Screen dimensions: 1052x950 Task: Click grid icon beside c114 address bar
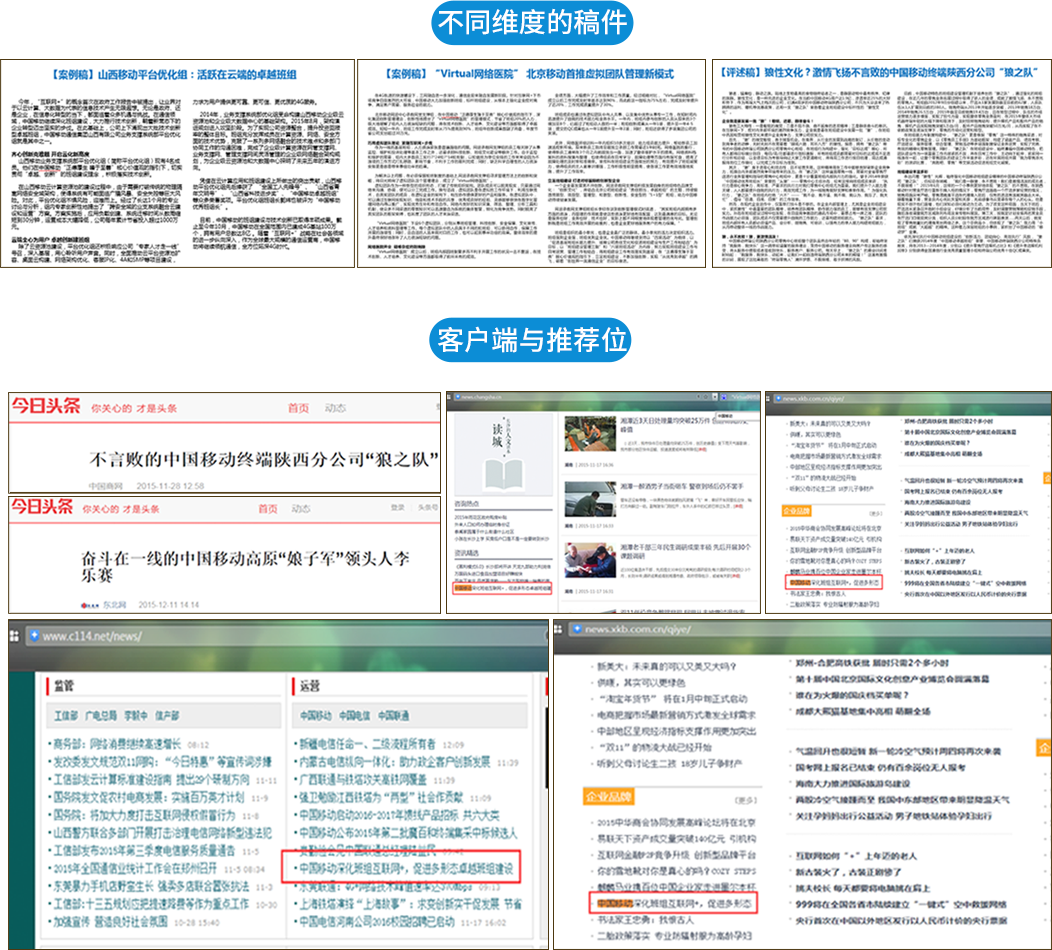point(14,635)
